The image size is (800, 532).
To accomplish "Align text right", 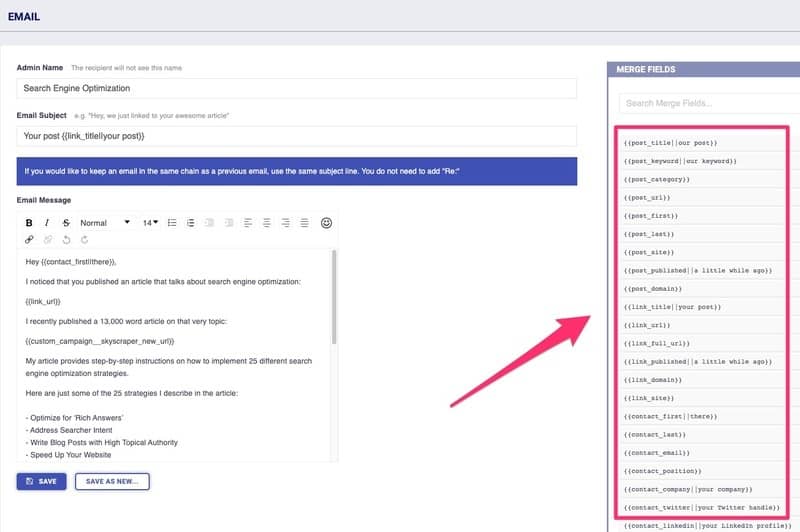I will click(285, 223).
